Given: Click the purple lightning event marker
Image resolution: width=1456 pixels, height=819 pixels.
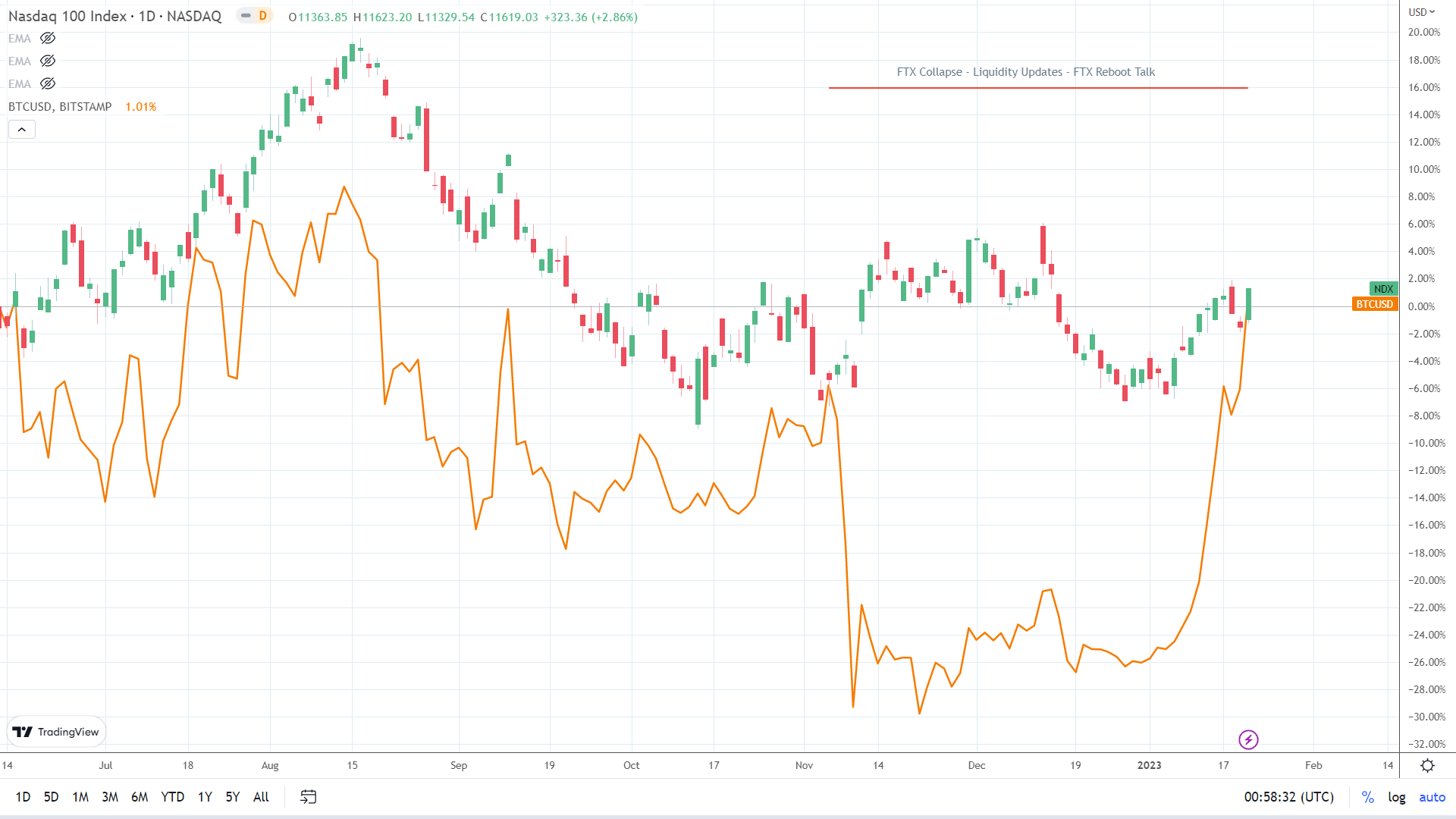Looking at the screenshot, I should pyautogui.click(x=1248, y=739).
